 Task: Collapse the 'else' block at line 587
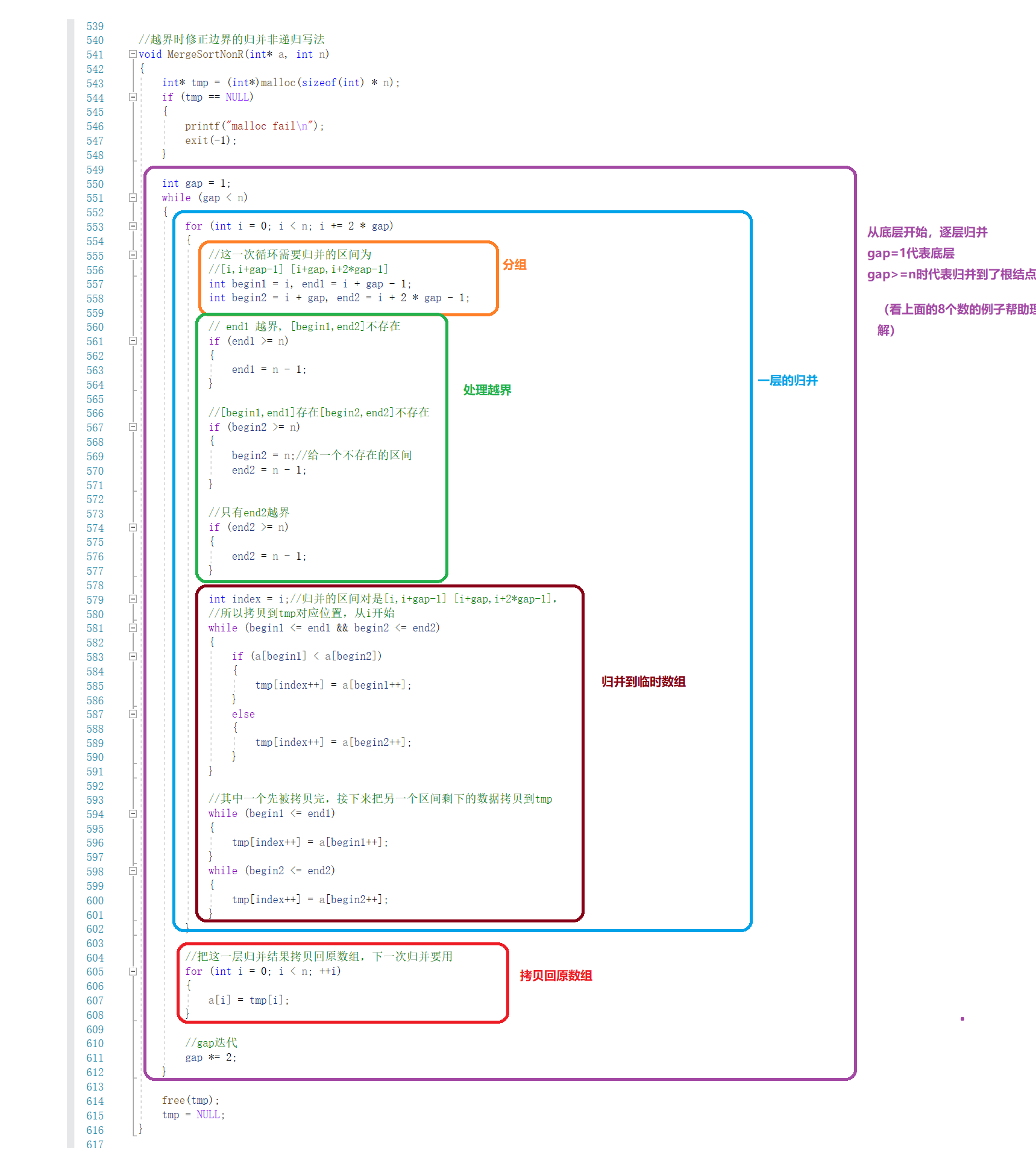133,714
